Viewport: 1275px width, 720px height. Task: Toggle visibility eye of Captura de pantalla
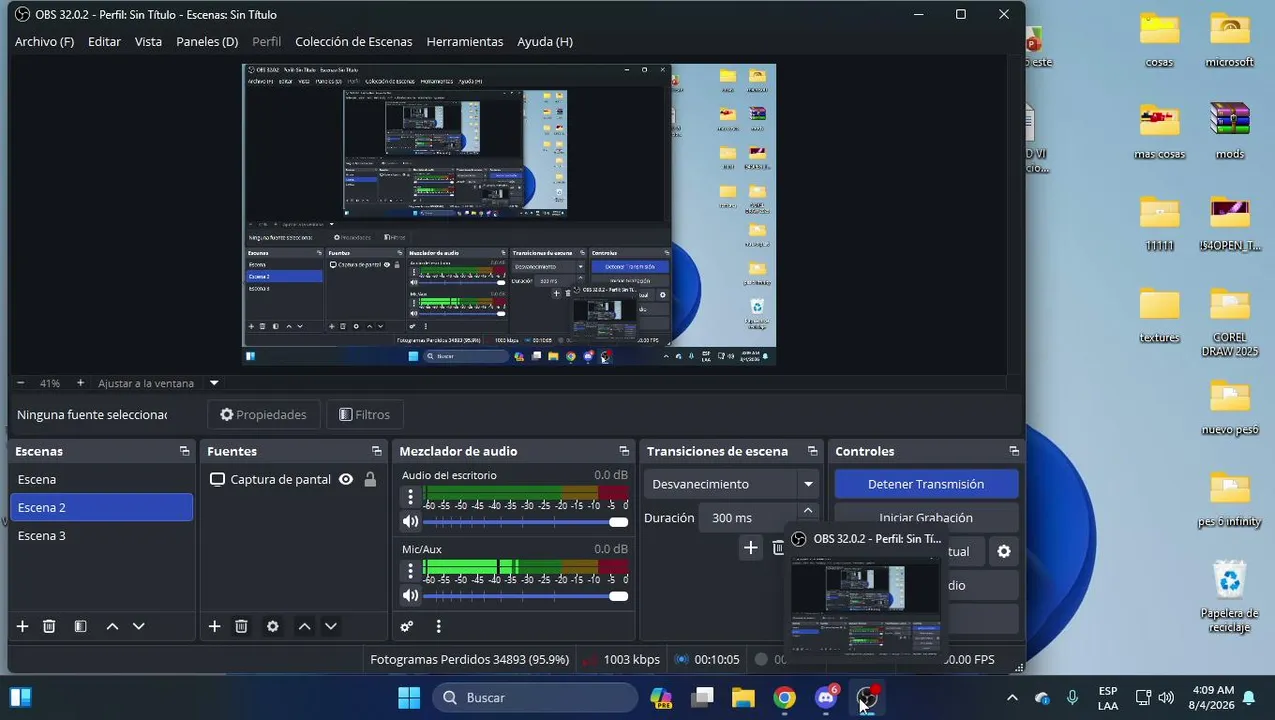click(346, 479)
